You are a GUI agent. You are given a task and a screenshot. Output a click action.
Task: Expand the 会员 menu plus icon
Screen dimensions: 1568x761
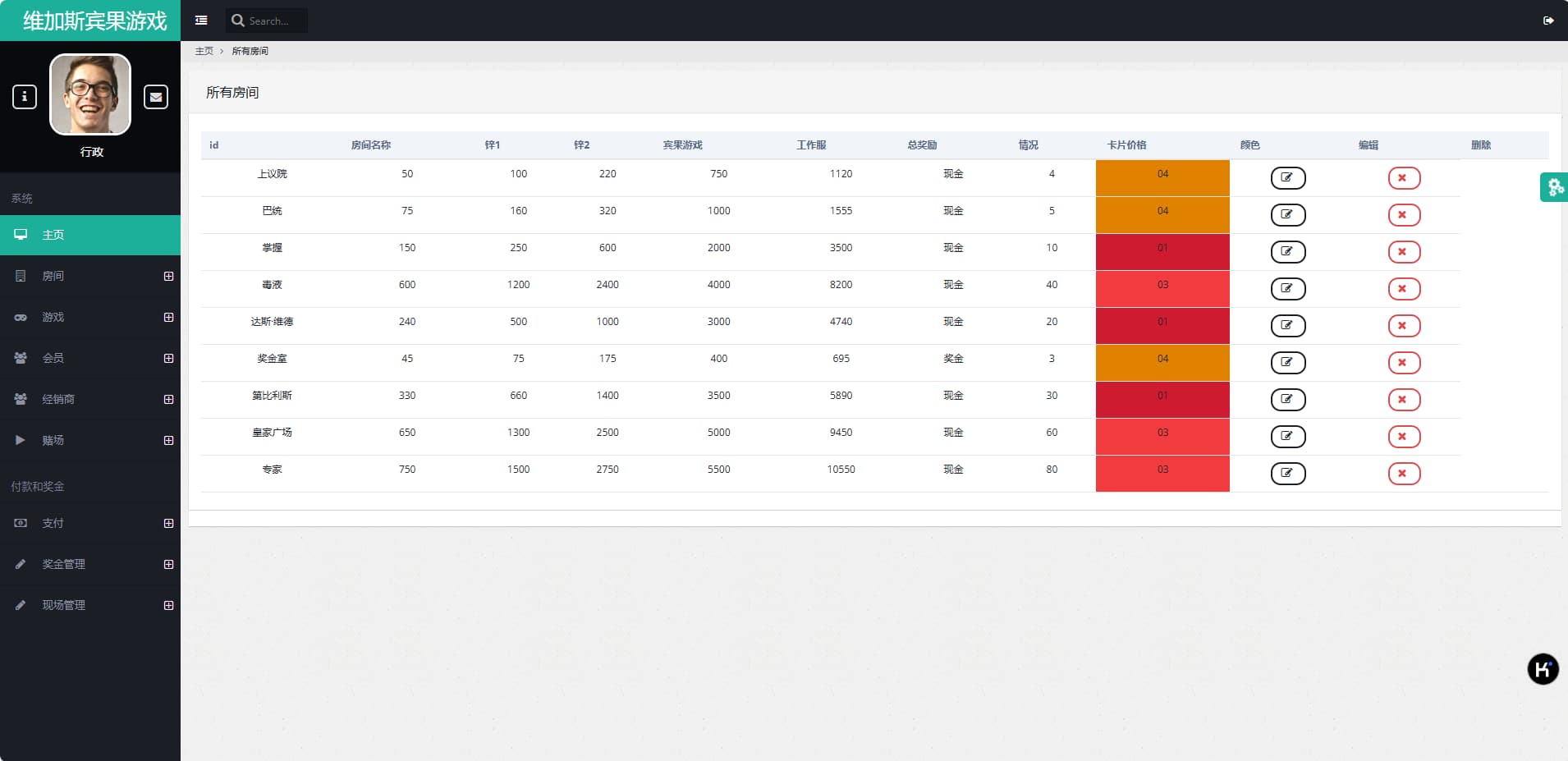point(168,358)
